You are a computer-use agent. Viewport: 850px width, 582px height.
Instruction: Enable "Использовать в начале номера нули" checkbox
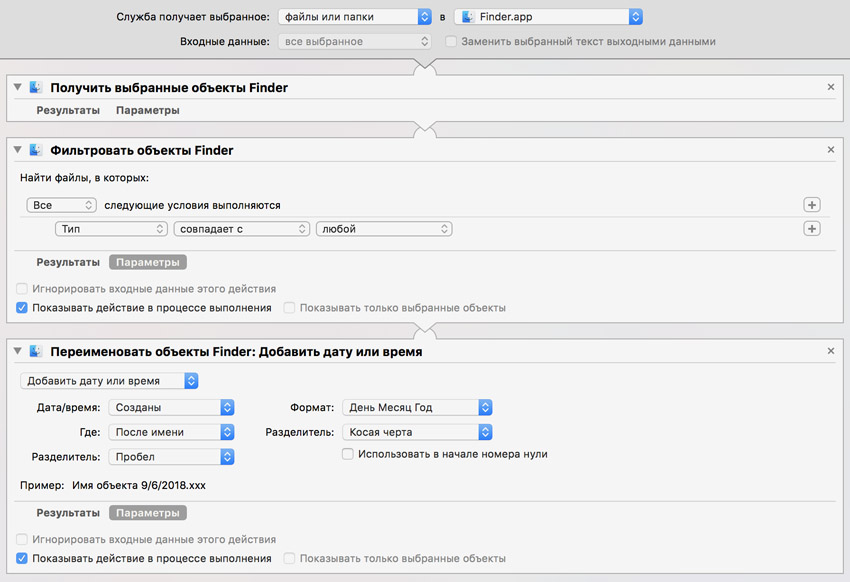click(x=347, y=454)
